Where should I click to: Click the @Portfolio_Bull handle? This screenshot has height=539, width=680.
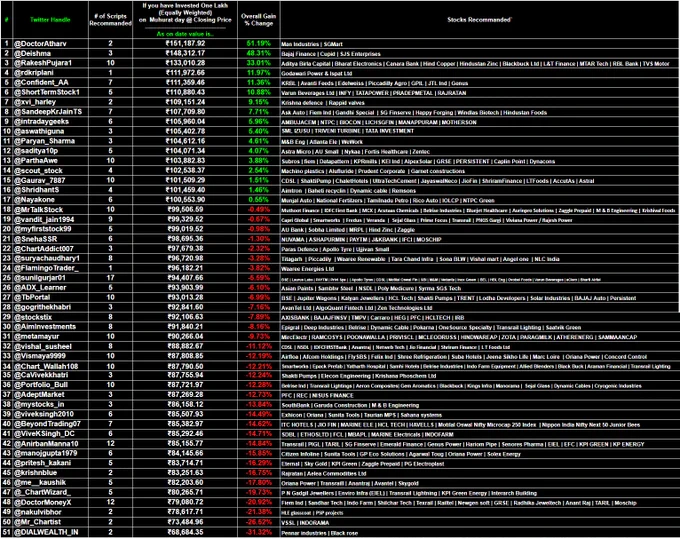click(41, 385)
